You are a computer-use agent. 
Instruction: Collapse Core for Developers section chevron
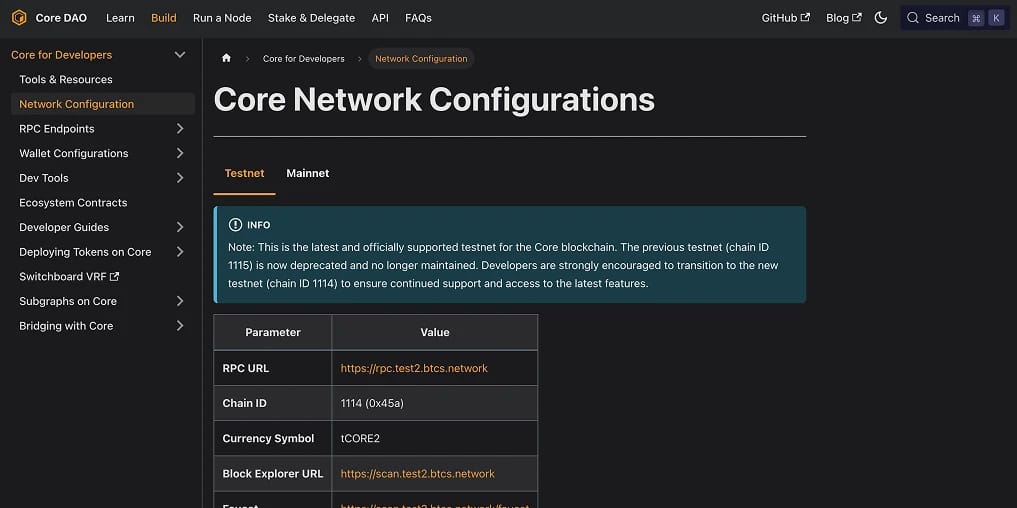point(180,55)
